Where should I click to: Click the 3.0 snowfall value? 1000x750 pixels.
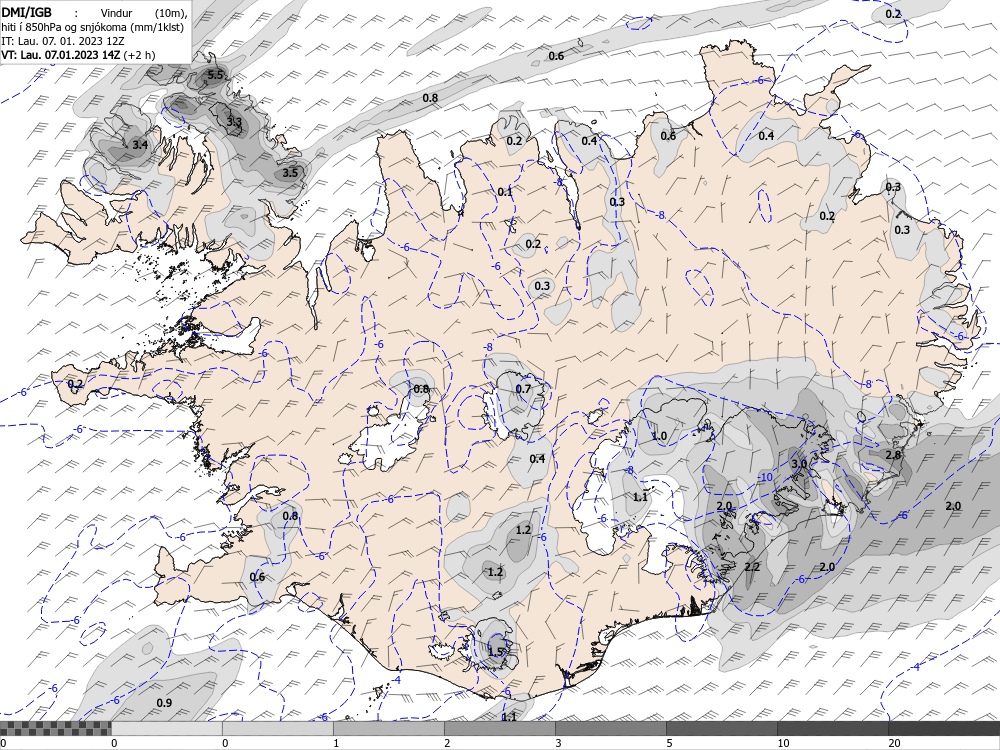pos(799,464)
